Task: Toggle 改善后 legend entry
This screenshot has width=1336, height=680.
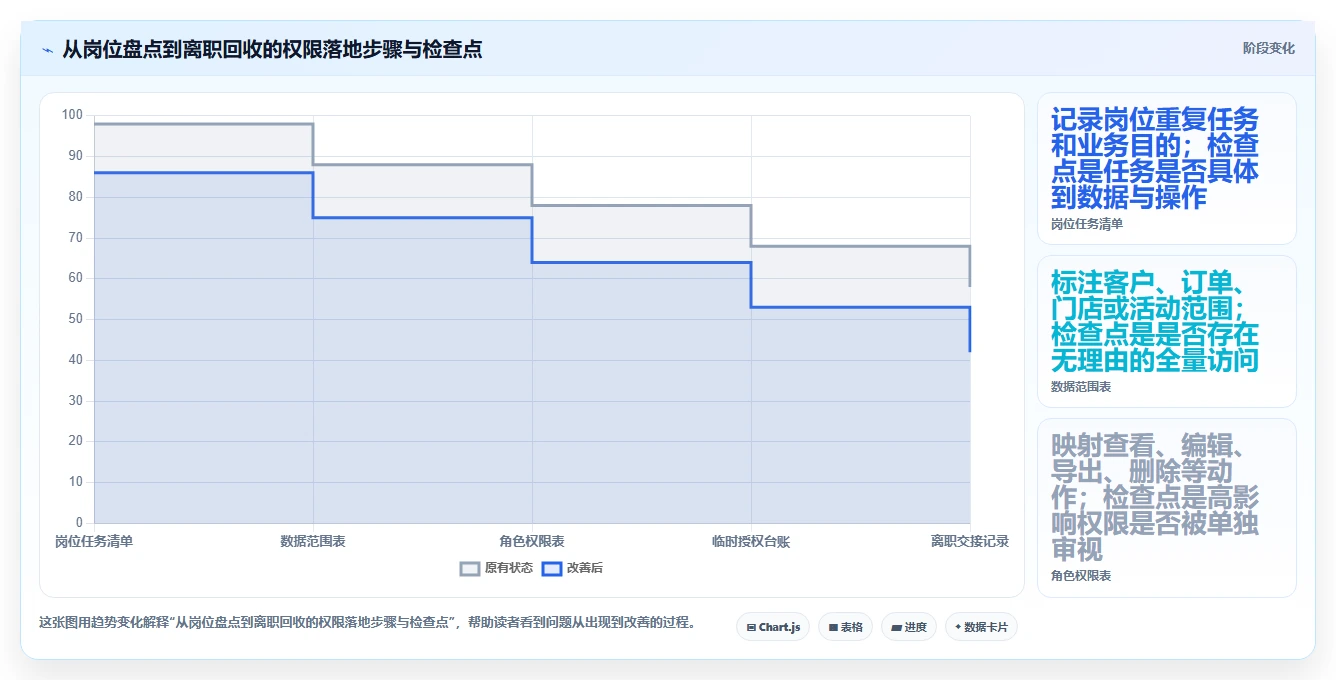Action: 572,568
